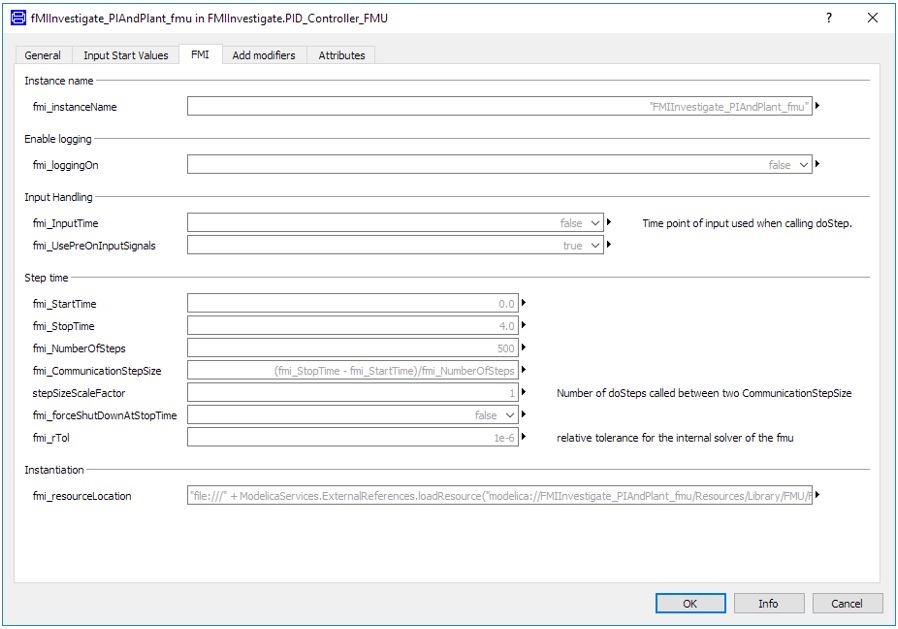The image size is (898, 629).
Task: Click the fmi_StopTime input field
Action: tap(353, 325)
